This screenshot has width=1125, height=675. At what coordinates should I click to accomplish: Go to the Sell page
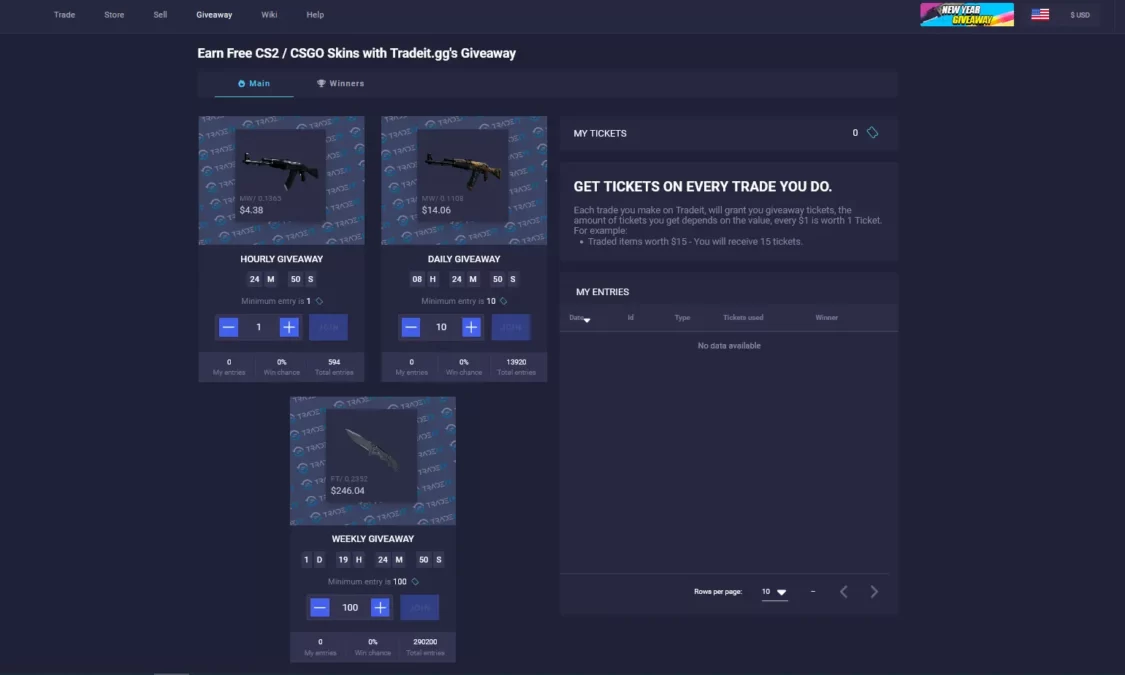tap(160, 14)
